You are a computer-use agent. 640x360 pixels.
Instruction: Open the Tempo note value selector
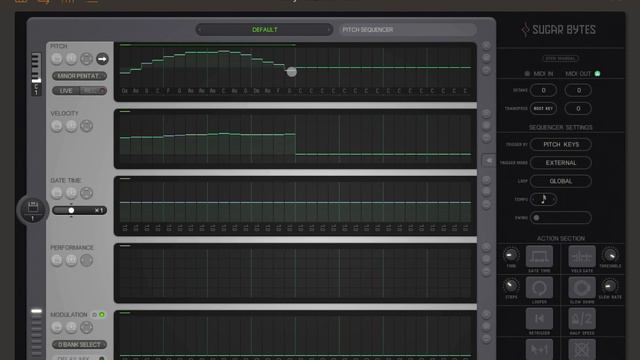pos(544,199)
